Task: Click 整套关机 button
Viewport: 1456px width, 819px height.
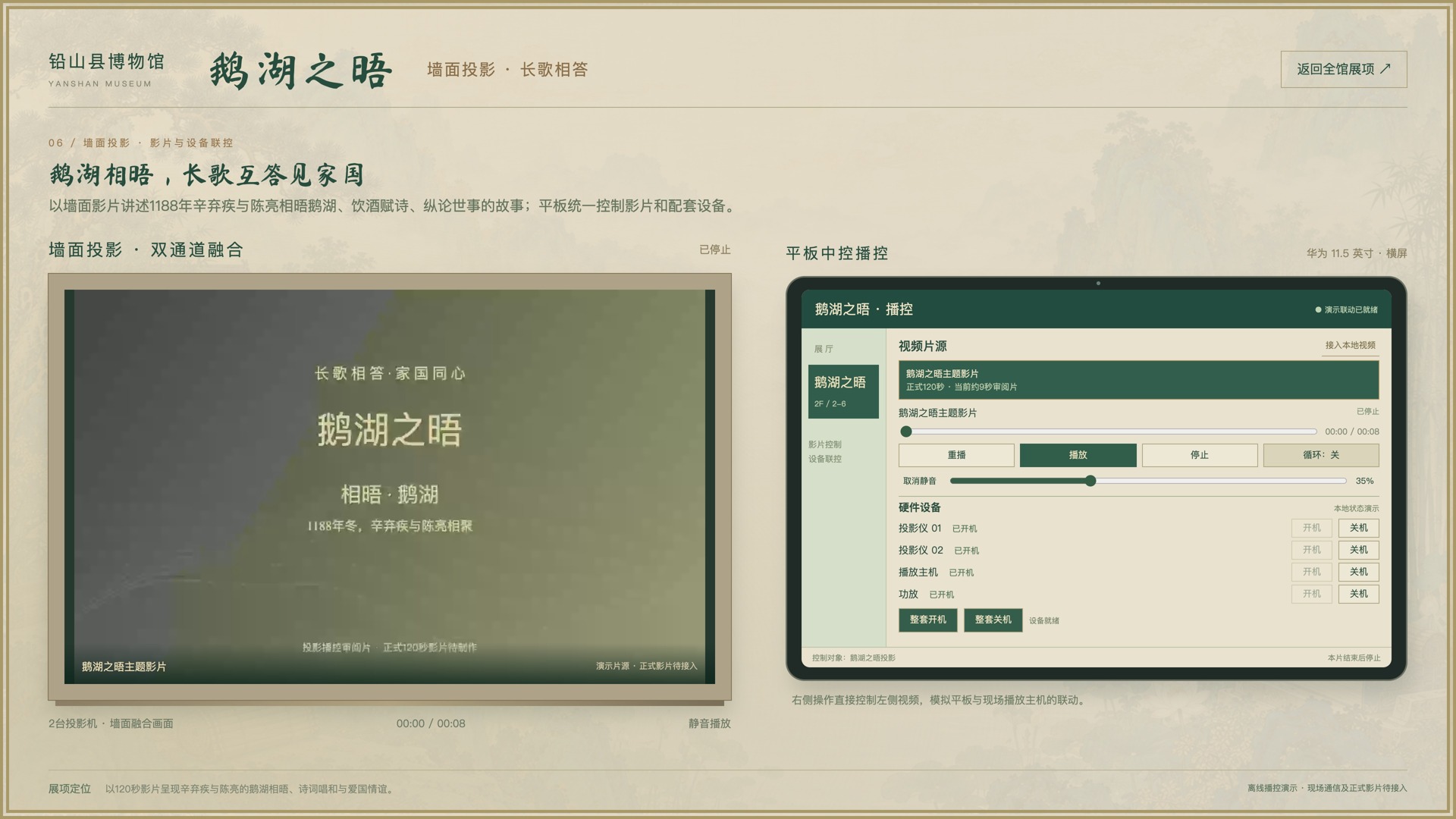Action: point(993,620)
